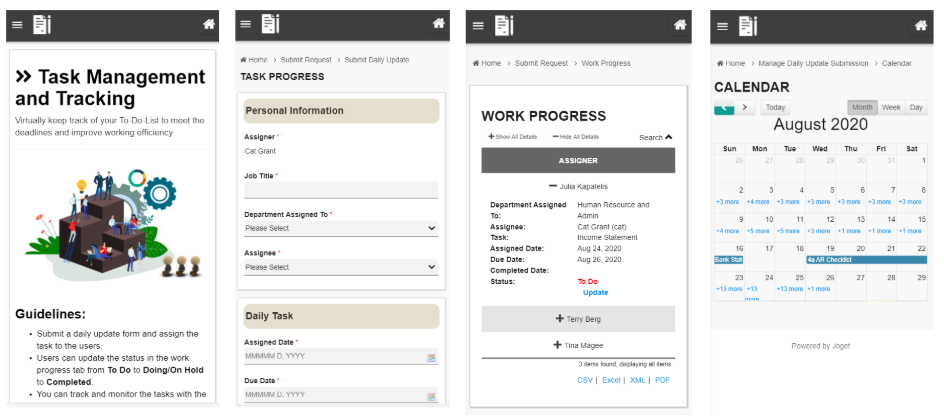Export work progress as Excel

[611, 380]
